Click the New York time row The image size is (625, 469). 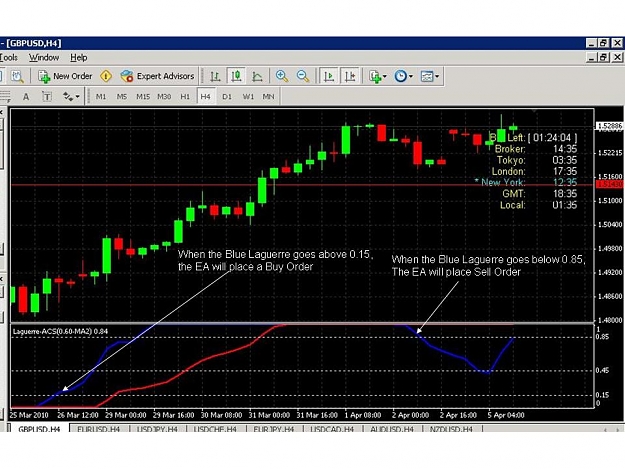pyautogui.click(x=525, y=182)
